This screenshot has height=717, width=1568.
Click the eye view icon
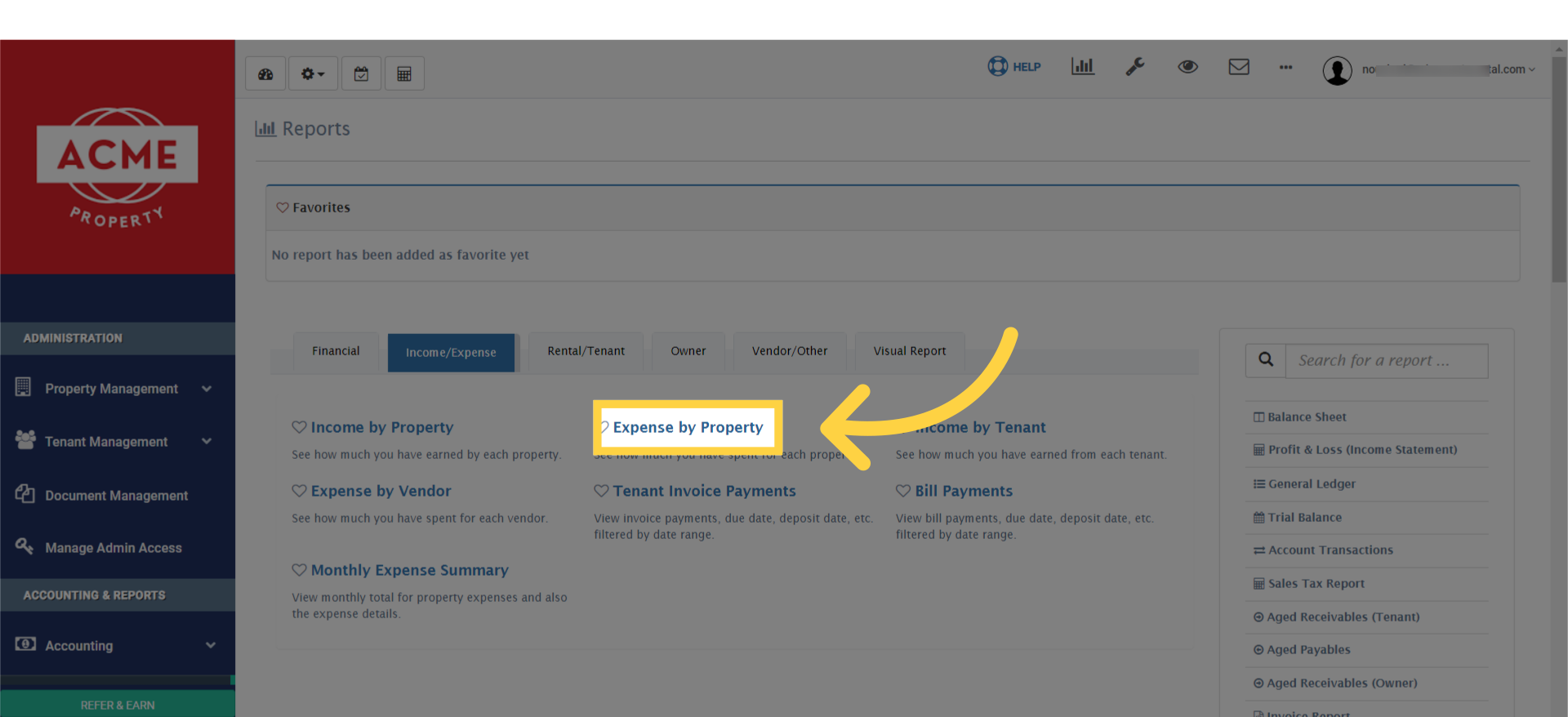point(1187,67)
